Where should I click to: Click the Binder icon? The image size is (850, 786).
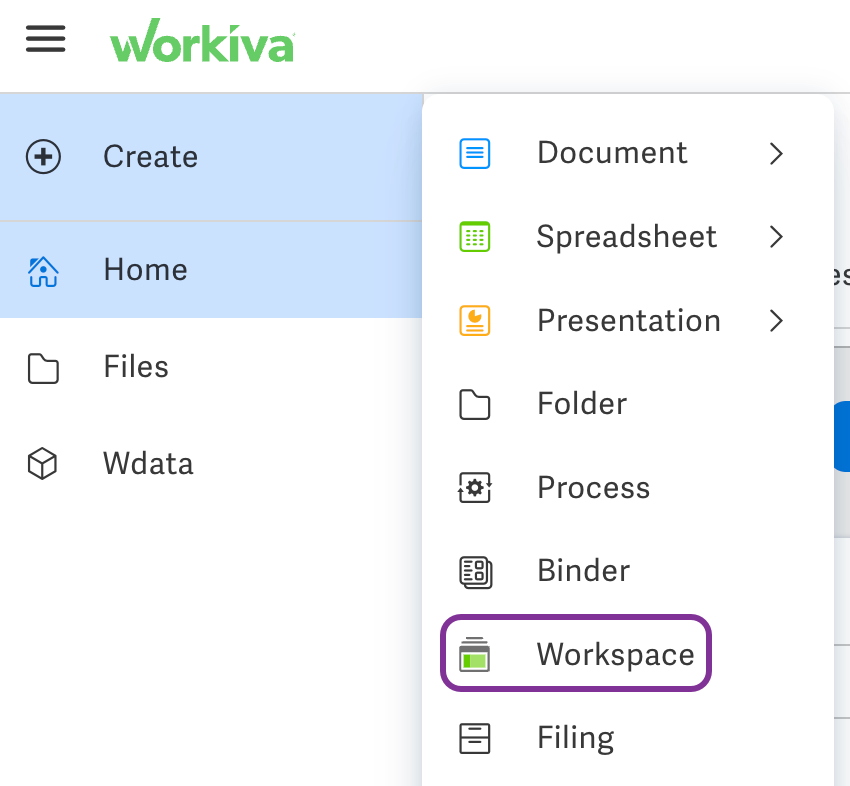point(474,571)
